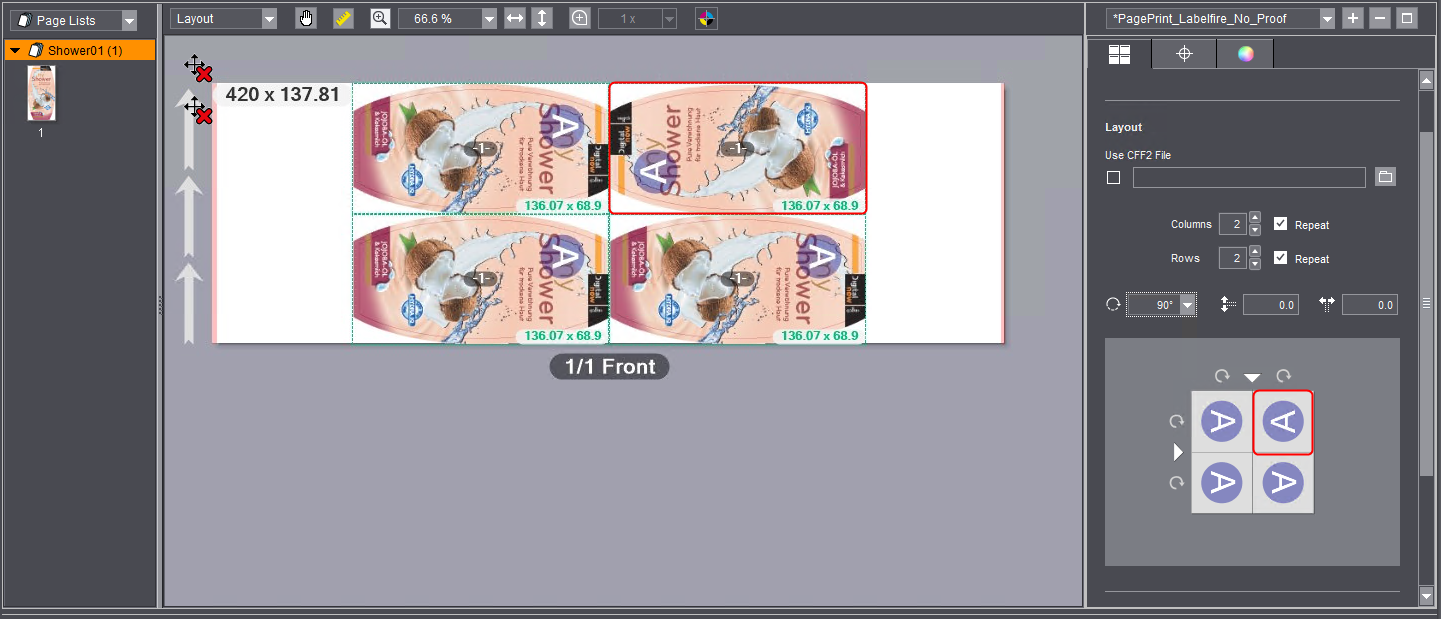Switch to the color wheel tab
The height and width of the screenshot is (619, 1441).
[x=1245, y=54]
